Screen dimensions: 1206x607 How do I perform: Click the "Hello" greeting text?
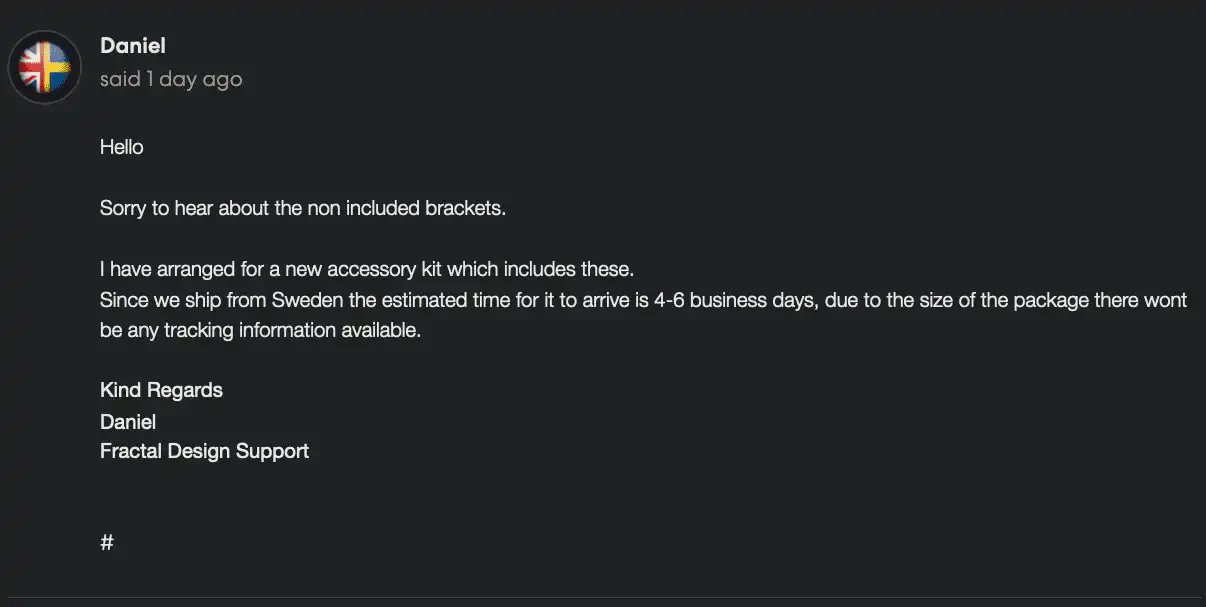122,147
